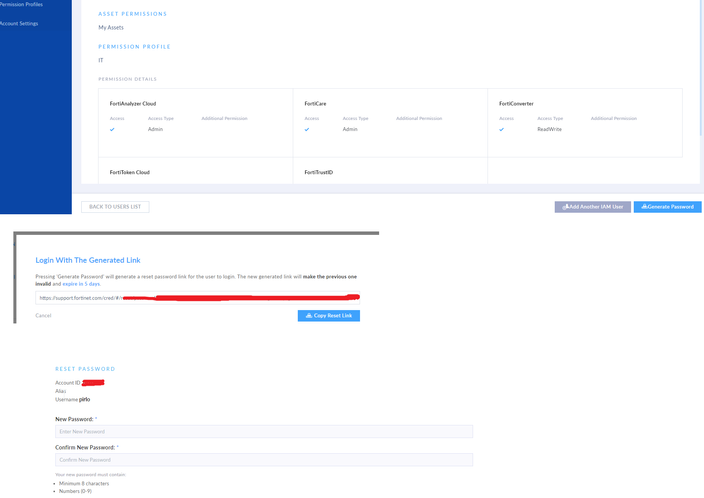Click the IT permission profile value
The width and height of the screenshot is (704, 498).
pyautogui.click(x=101, y=60)
